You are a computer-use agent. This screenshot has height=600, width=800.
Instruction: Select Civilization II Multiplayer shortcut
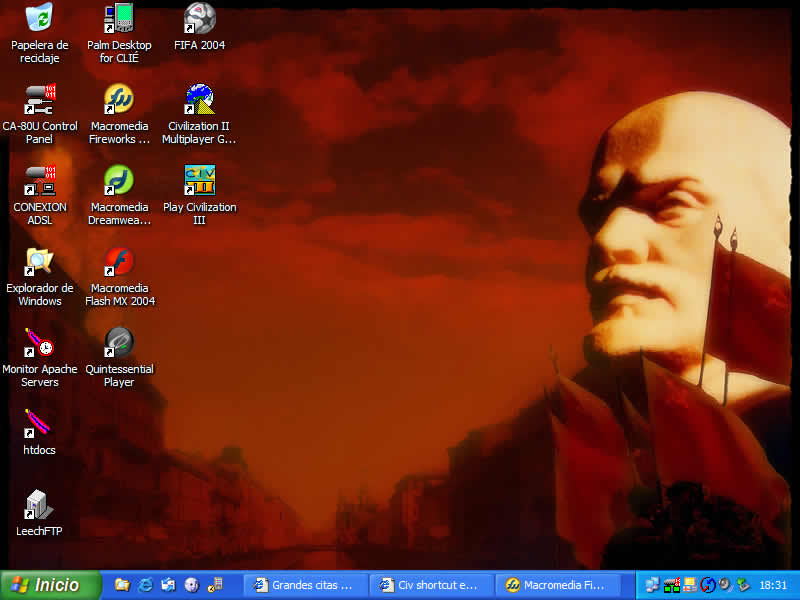[199, 100]
